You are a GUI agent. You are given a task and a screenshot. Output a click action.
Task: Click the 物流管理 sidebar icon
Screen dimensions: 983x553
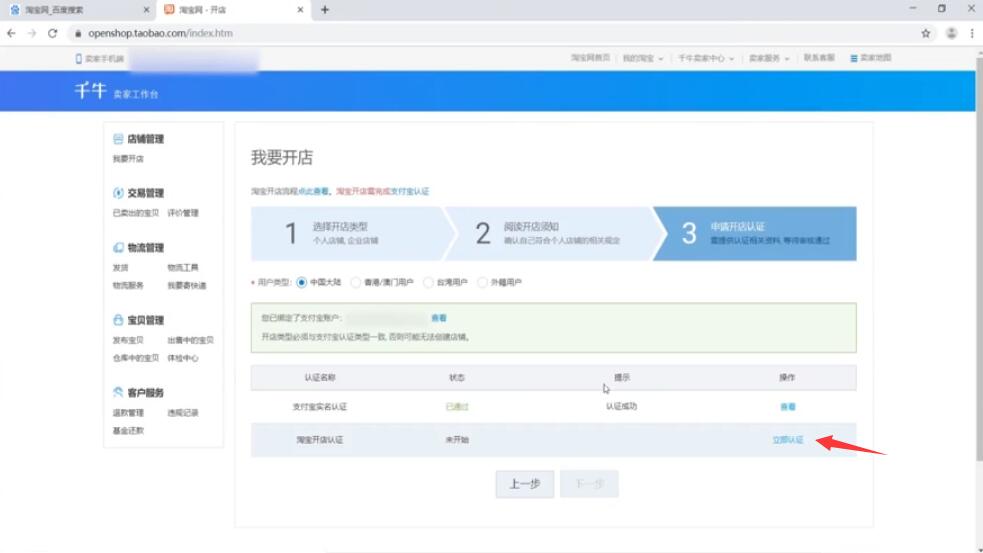click(118, 247)
